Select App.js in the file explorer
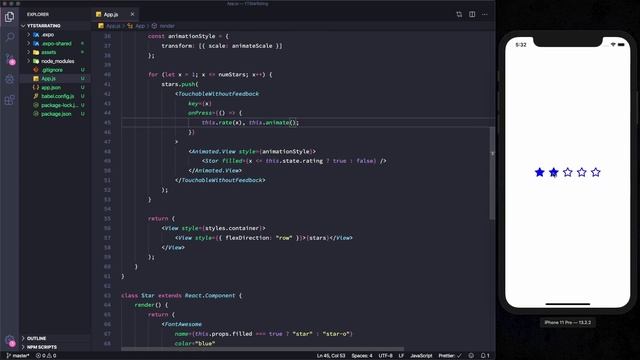The image size is (640, 360). pyautogui.click(x=48, y=78)
